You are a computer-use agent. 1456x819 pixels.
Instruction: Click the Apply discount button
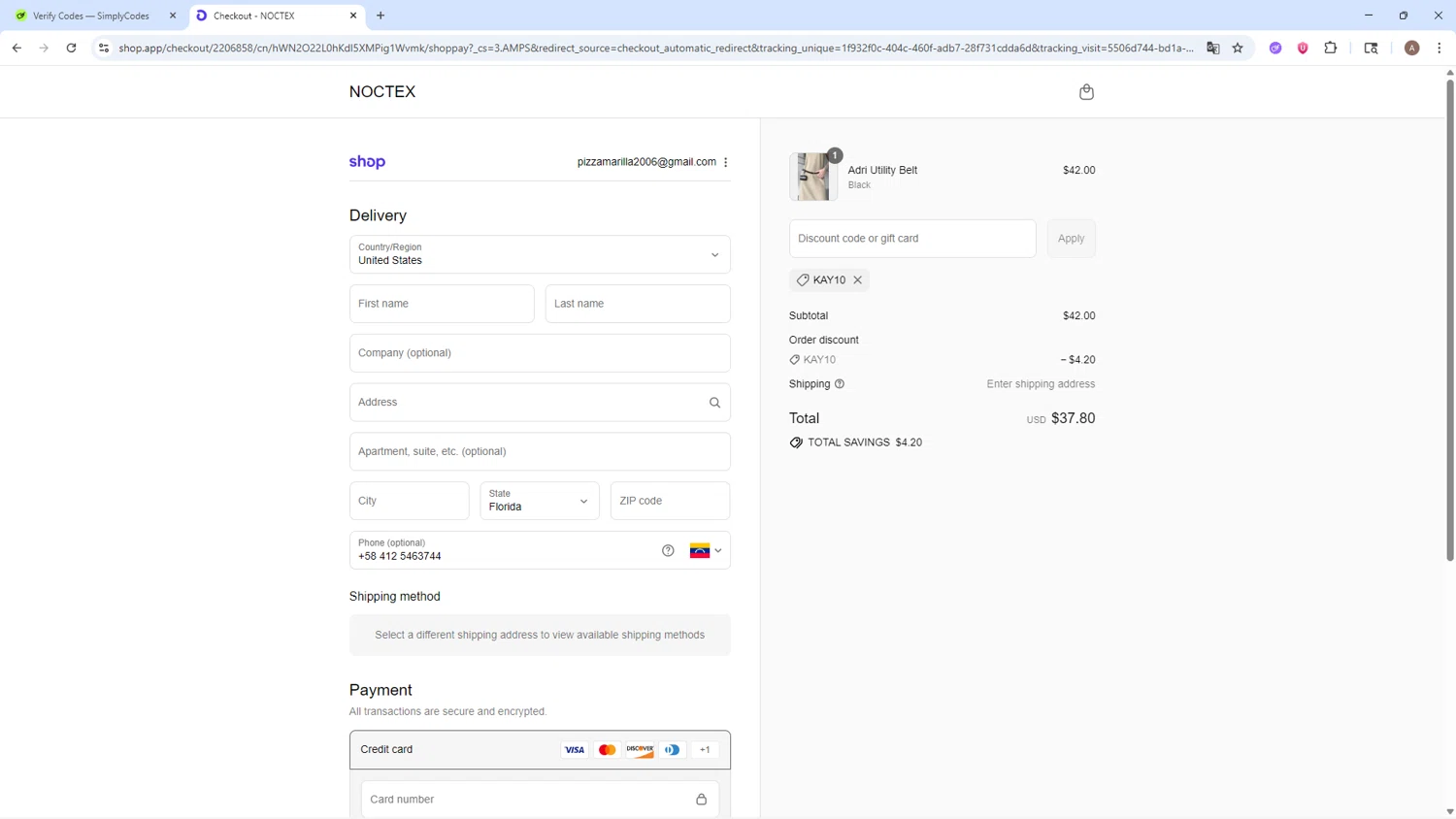[1072, 239]
